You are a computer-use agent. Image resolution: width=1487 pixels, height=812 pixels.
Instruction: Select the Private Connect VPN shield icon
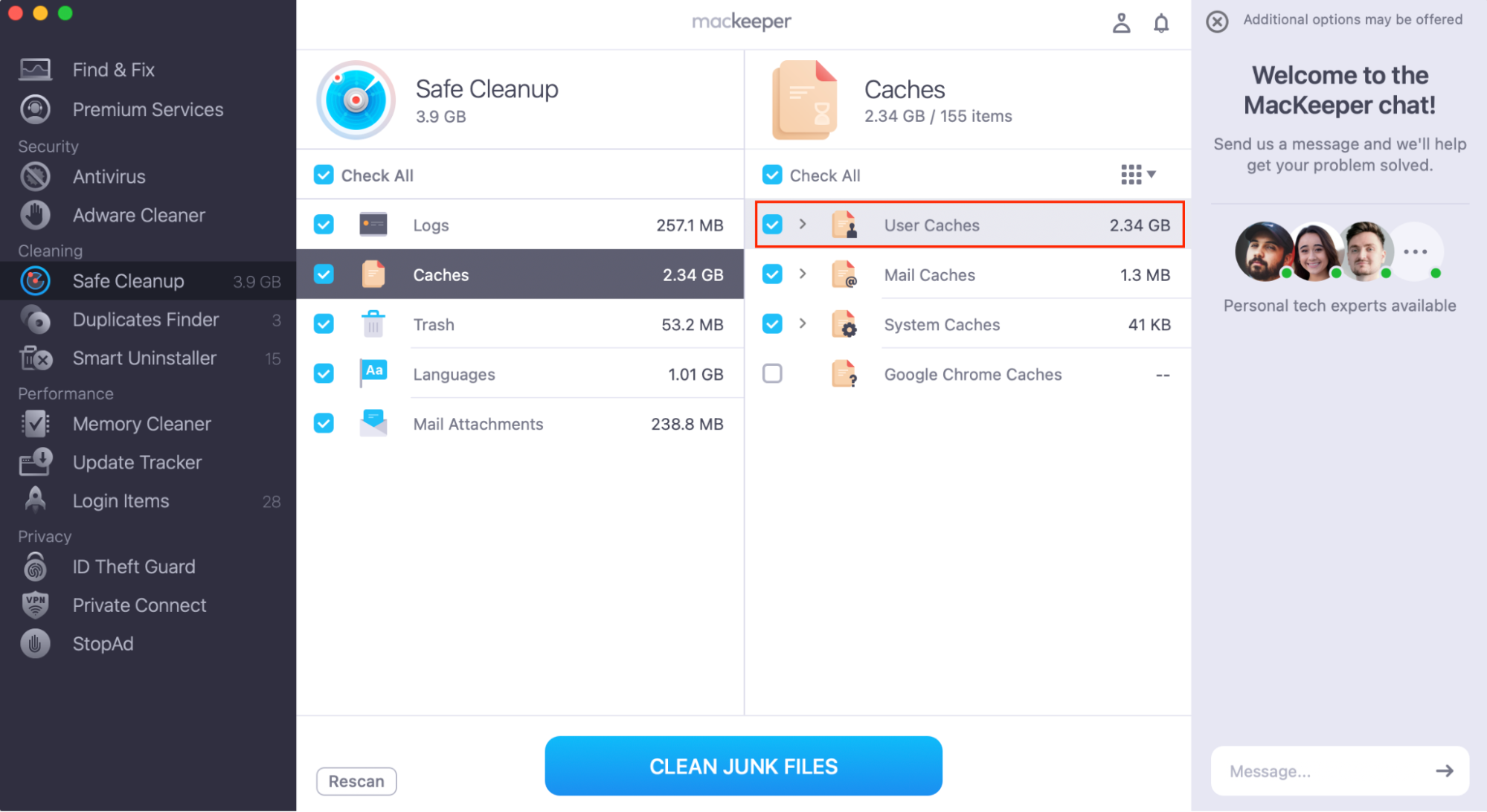[34, 605]
